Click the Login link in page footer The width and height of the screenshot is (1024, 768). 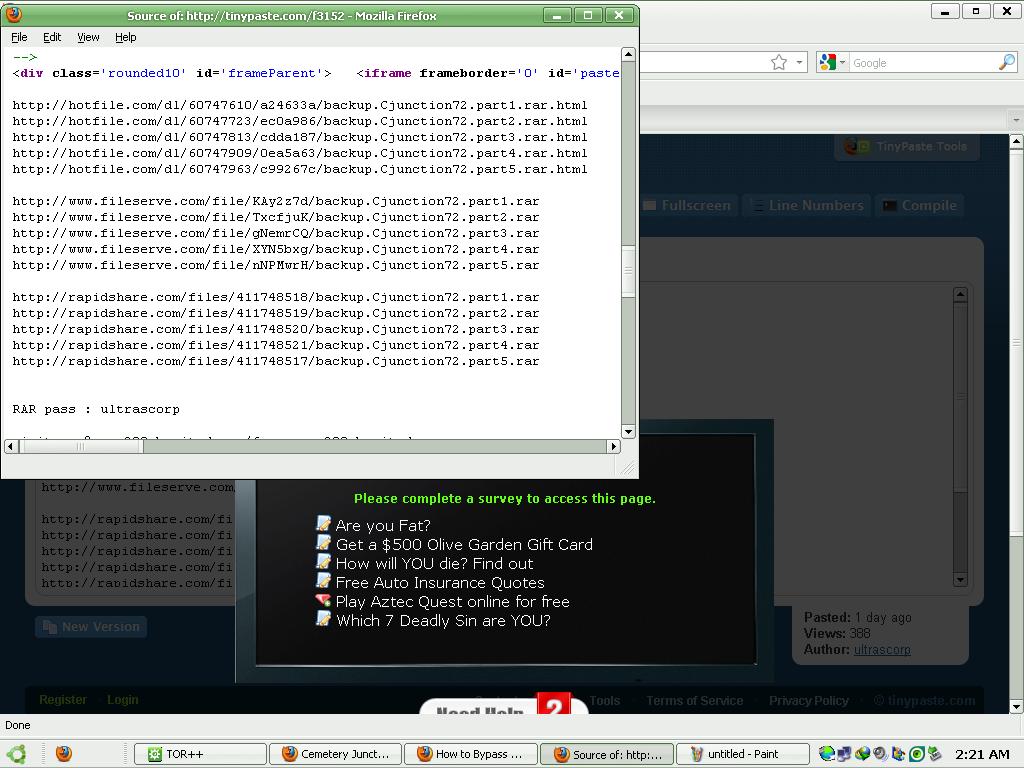click(123, 699)
